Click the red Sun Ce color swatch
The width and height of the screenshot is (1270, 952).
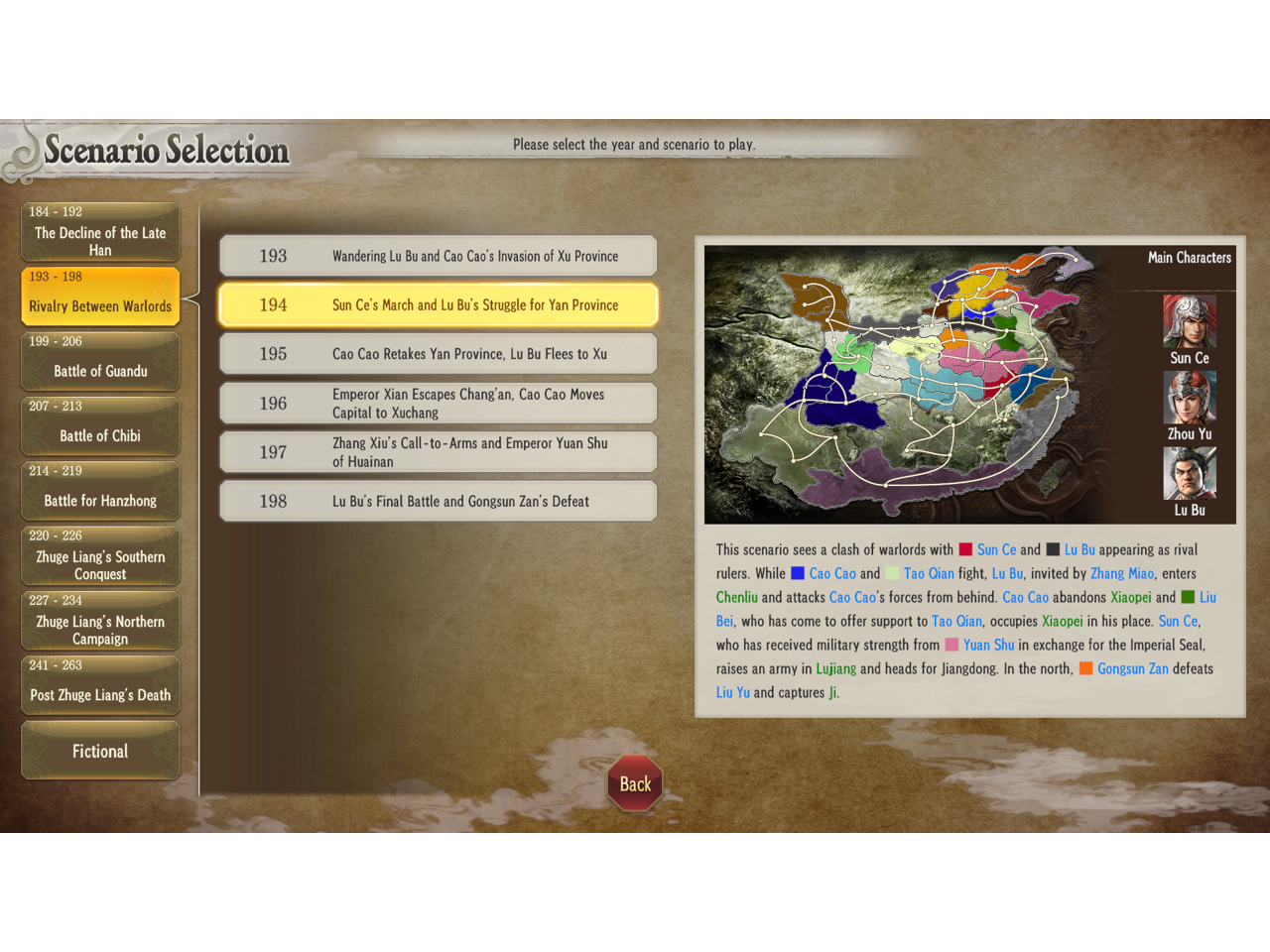coord(965,549)
